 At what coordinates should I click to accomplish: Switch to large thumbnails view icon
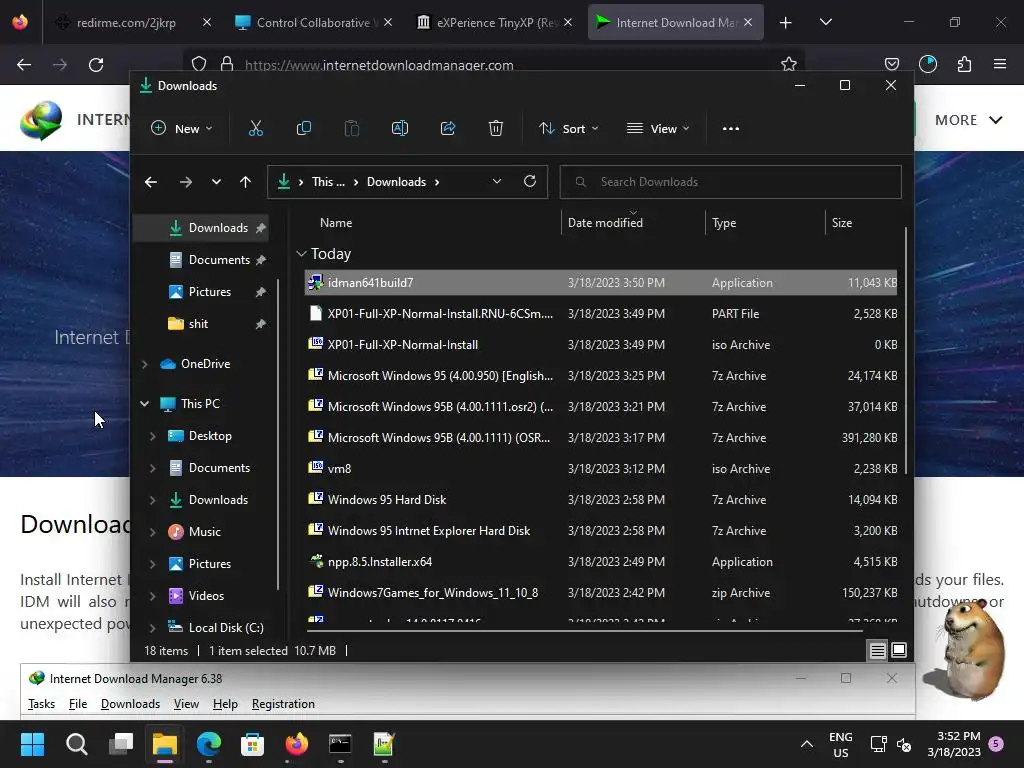click(x=899, y=650)
